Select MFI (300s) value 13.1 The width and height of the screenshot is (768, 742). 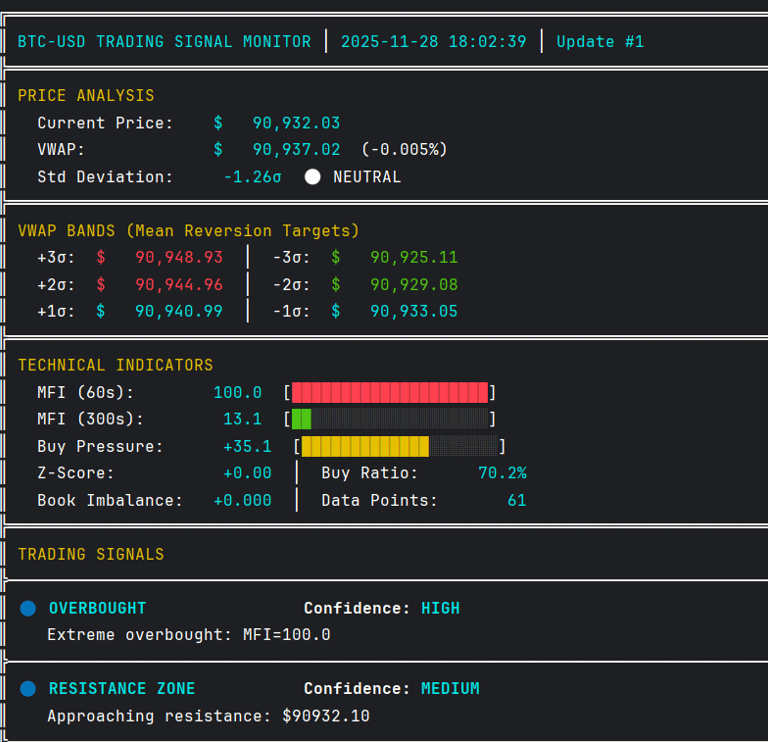(x=242, y=419)
